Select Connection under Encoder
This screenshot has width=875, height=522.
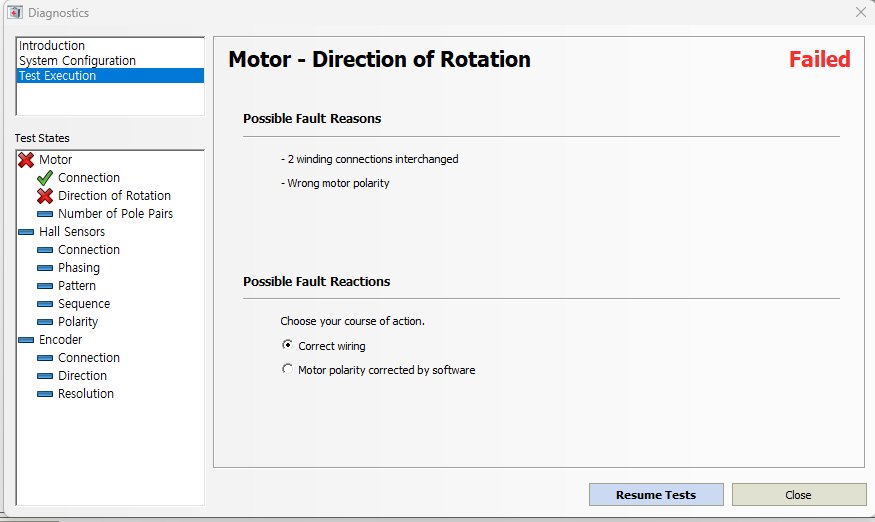click(x=89, y=357)
